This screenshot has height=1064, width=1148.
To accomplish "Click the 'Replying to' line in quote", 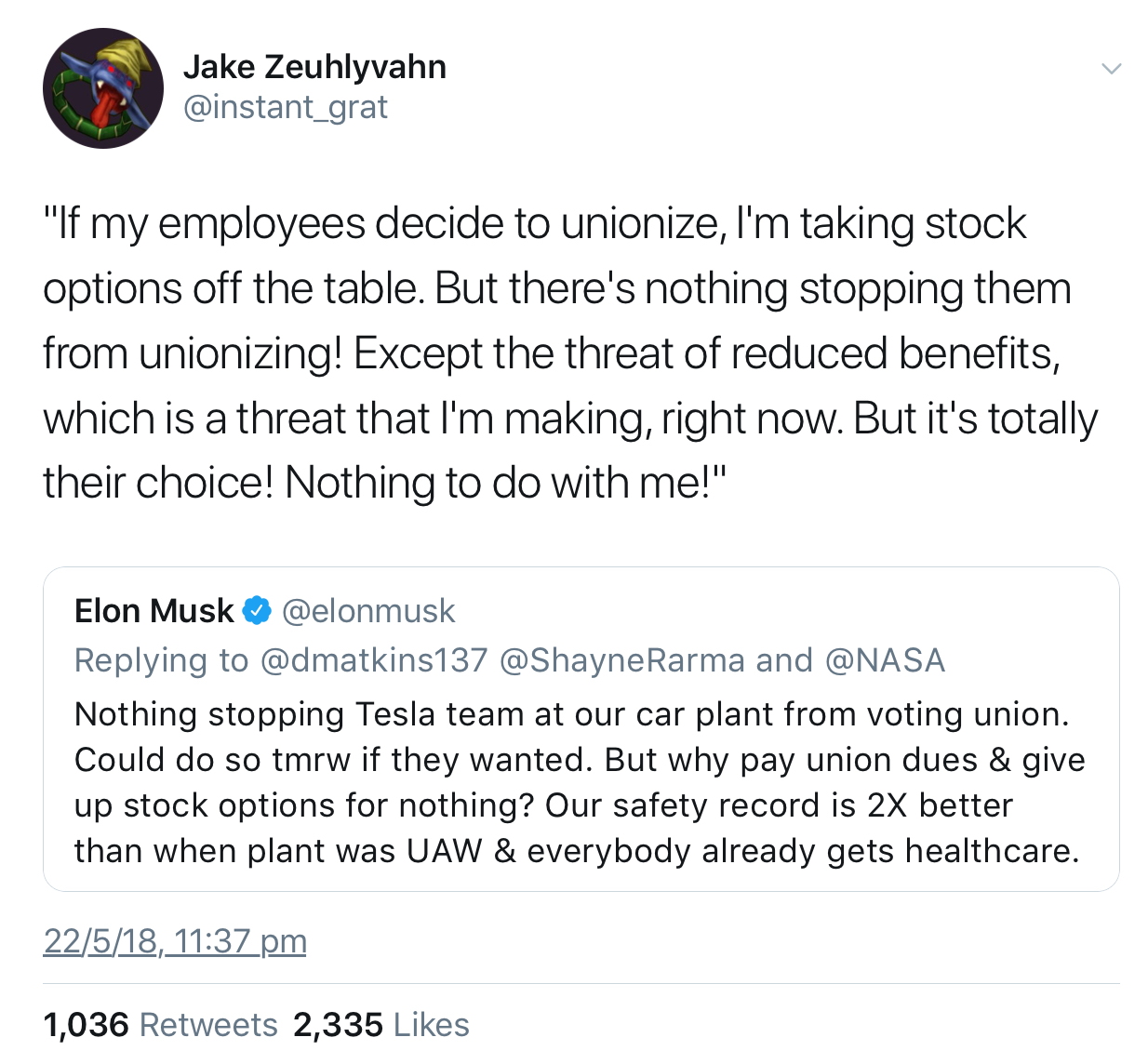I will click(x=510, y=660).
